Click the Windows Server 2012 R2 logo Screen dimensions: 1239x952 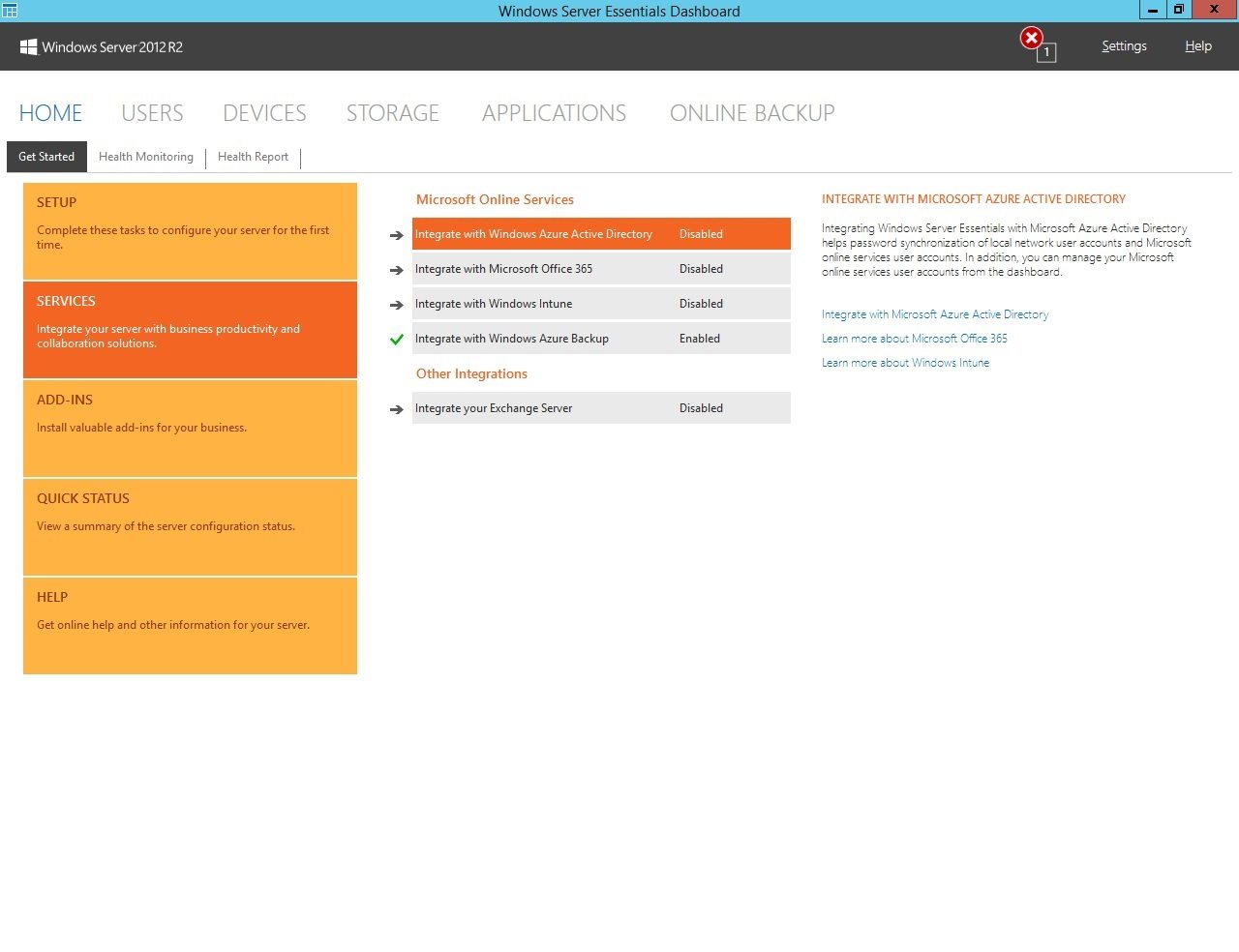click(102, 46)
